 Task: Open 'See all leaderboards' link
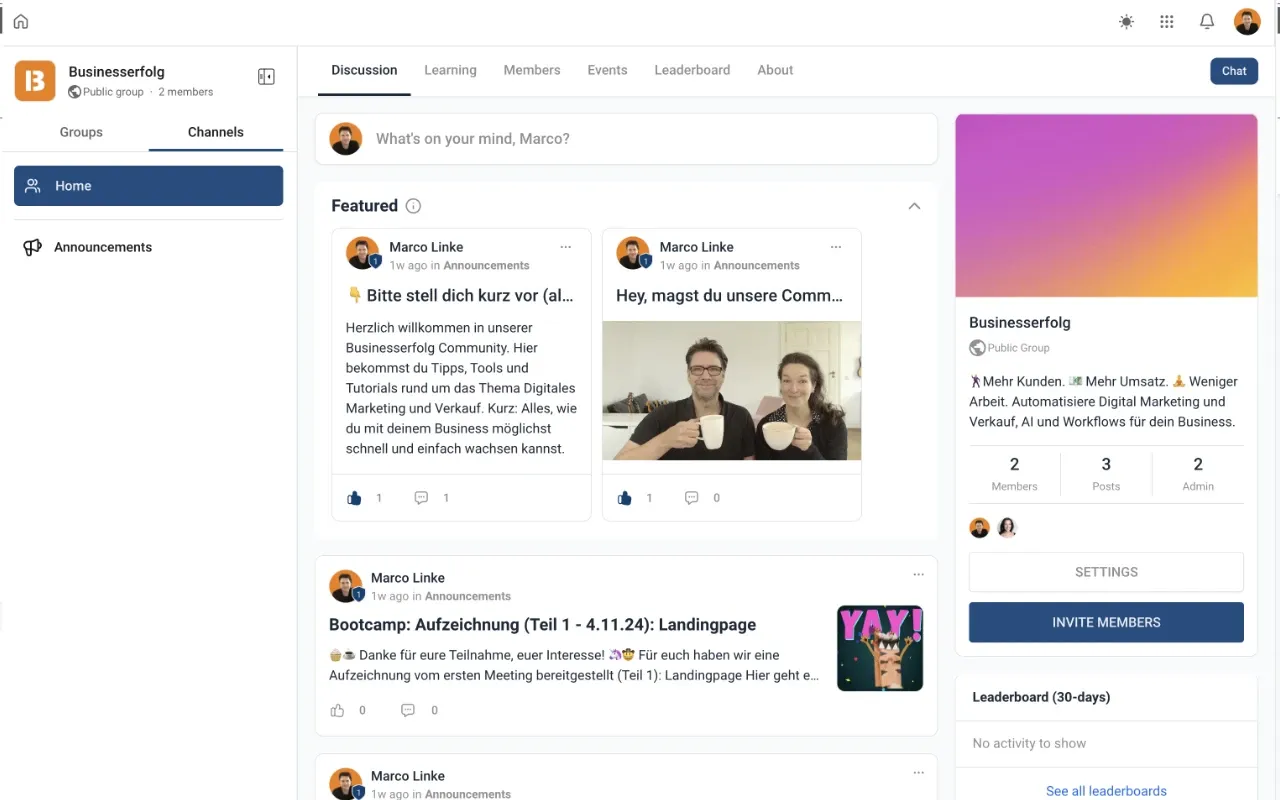1106,790
